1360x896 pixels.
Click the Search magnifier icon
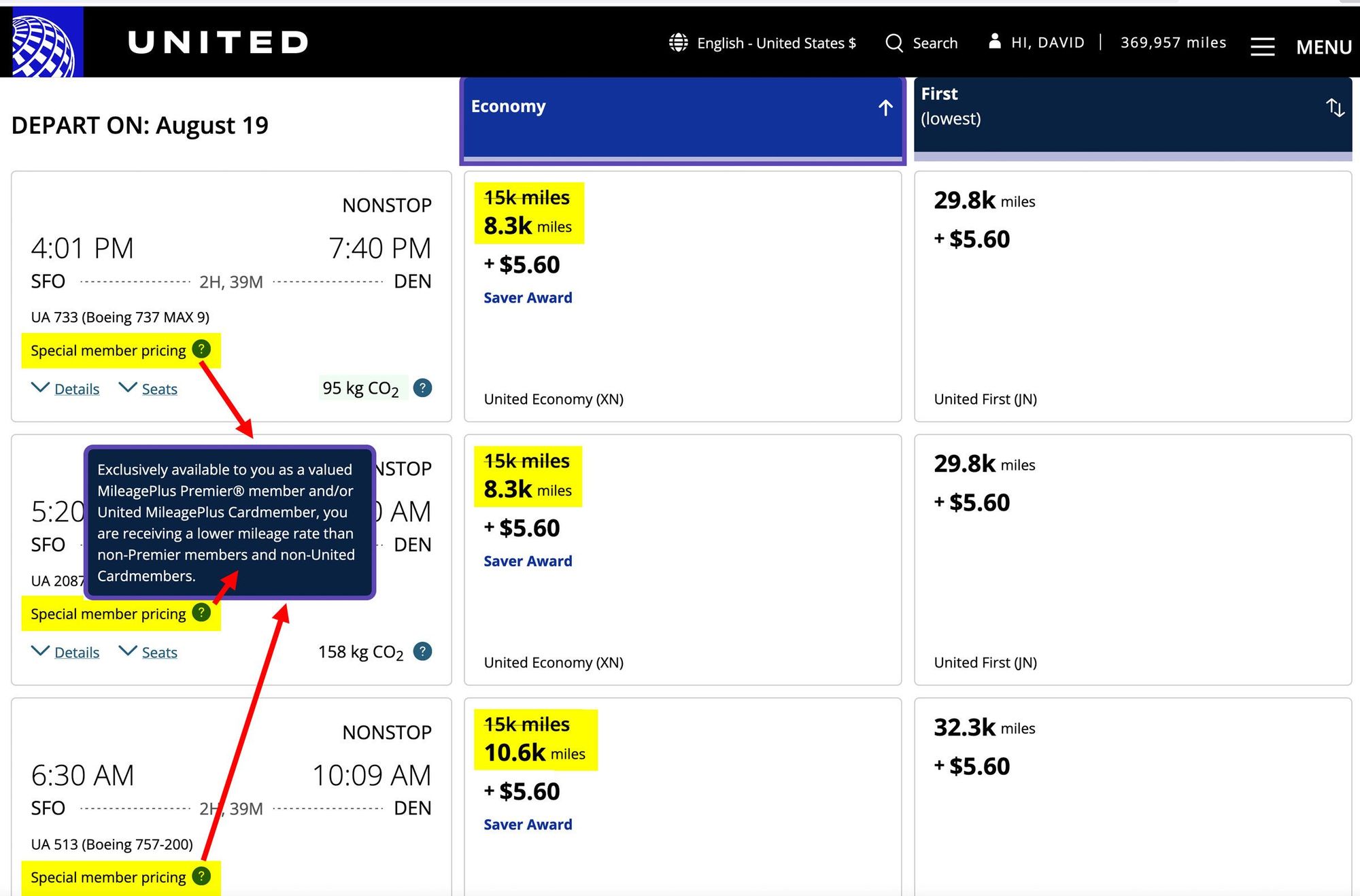(x=894, y=44)
